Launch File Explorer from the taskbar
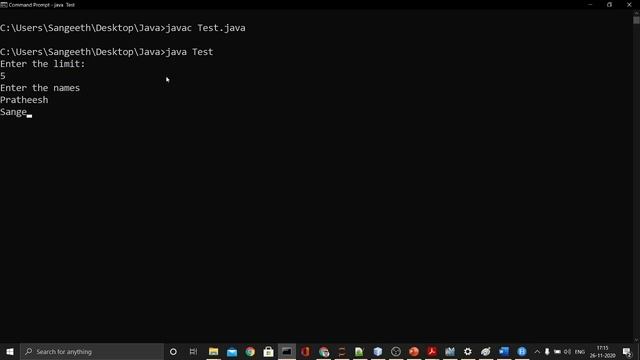640x360 pixels. (213, 351)
